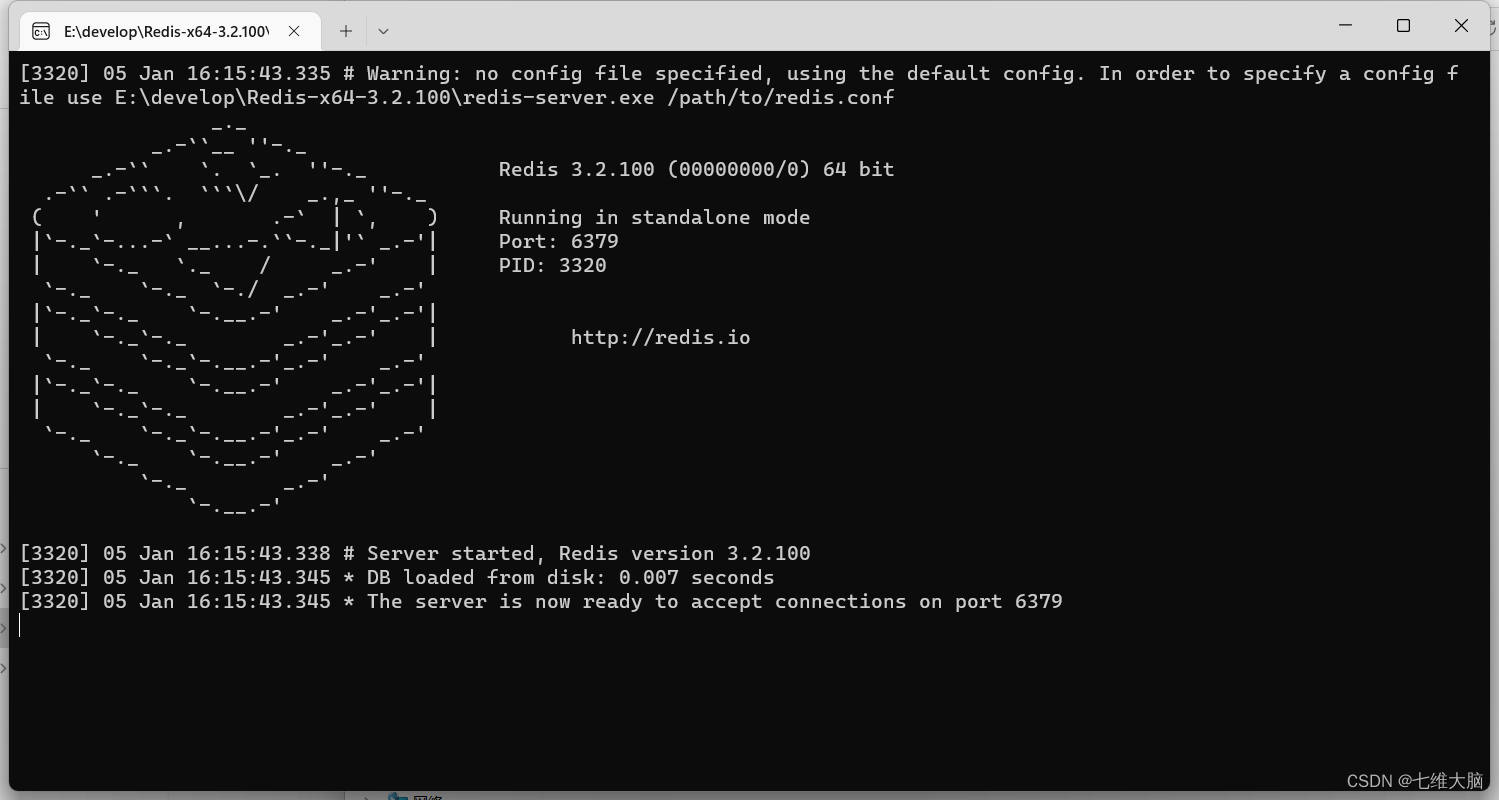Click the first chevron arrow on the left screen edge
Image resolution: width=1499 pixels, height=800 pixels.
tap(6, 547)
